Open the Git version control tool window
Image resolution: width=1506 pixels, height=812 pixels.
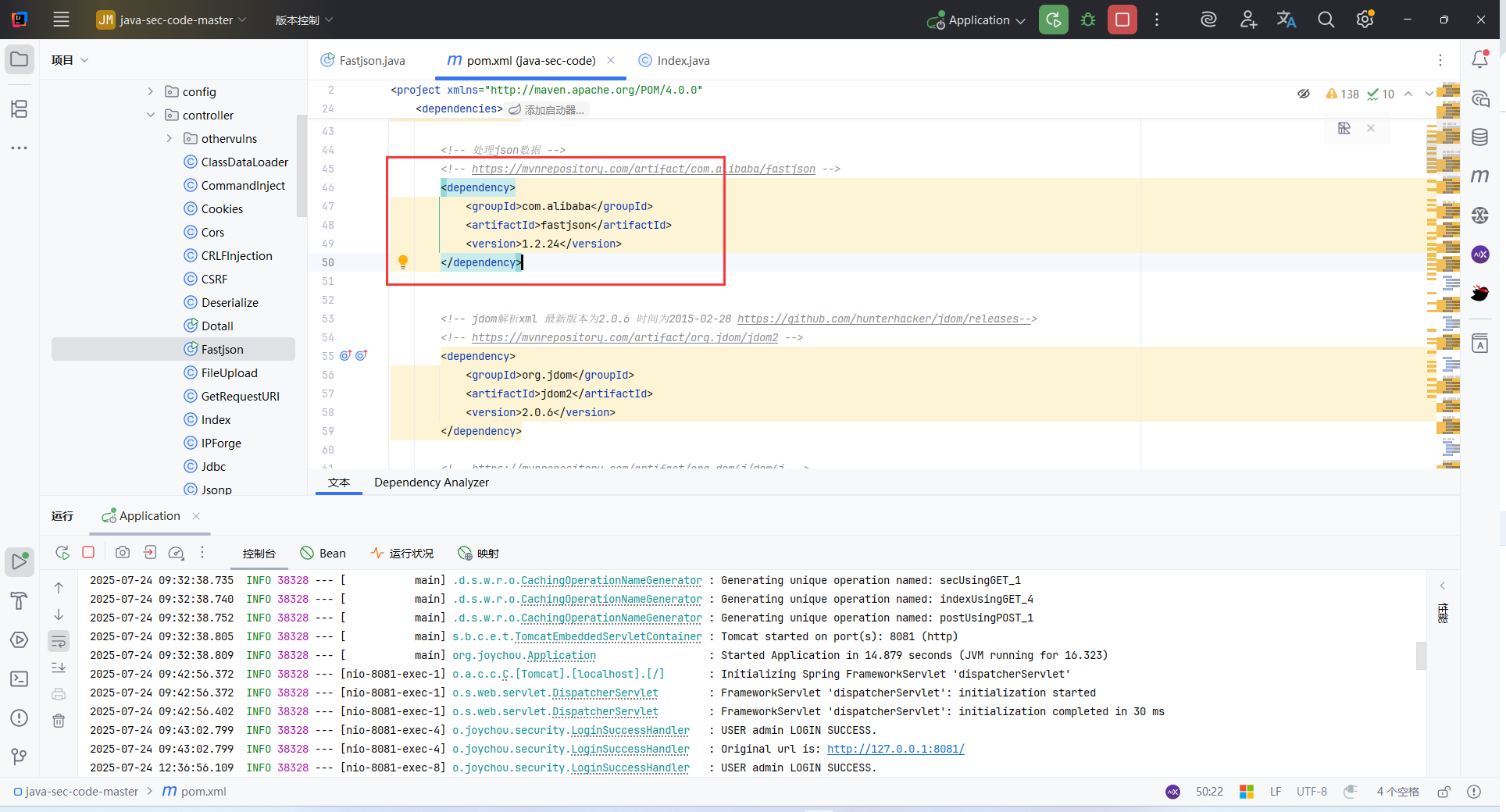tap(20, 757)
